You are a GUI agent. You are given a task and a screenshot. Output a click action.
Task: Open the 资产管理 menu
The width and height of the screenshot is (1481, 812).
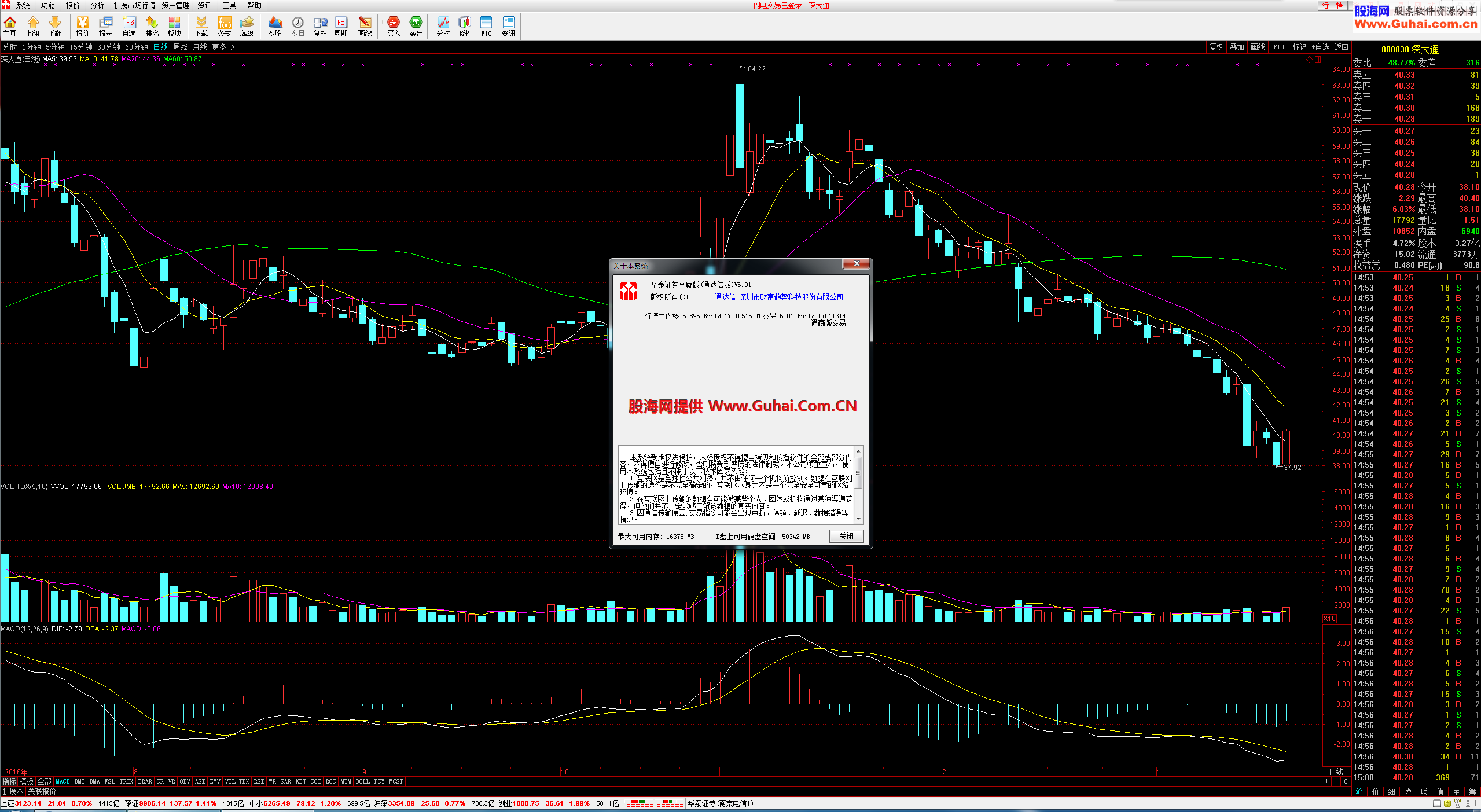point(175,5)
